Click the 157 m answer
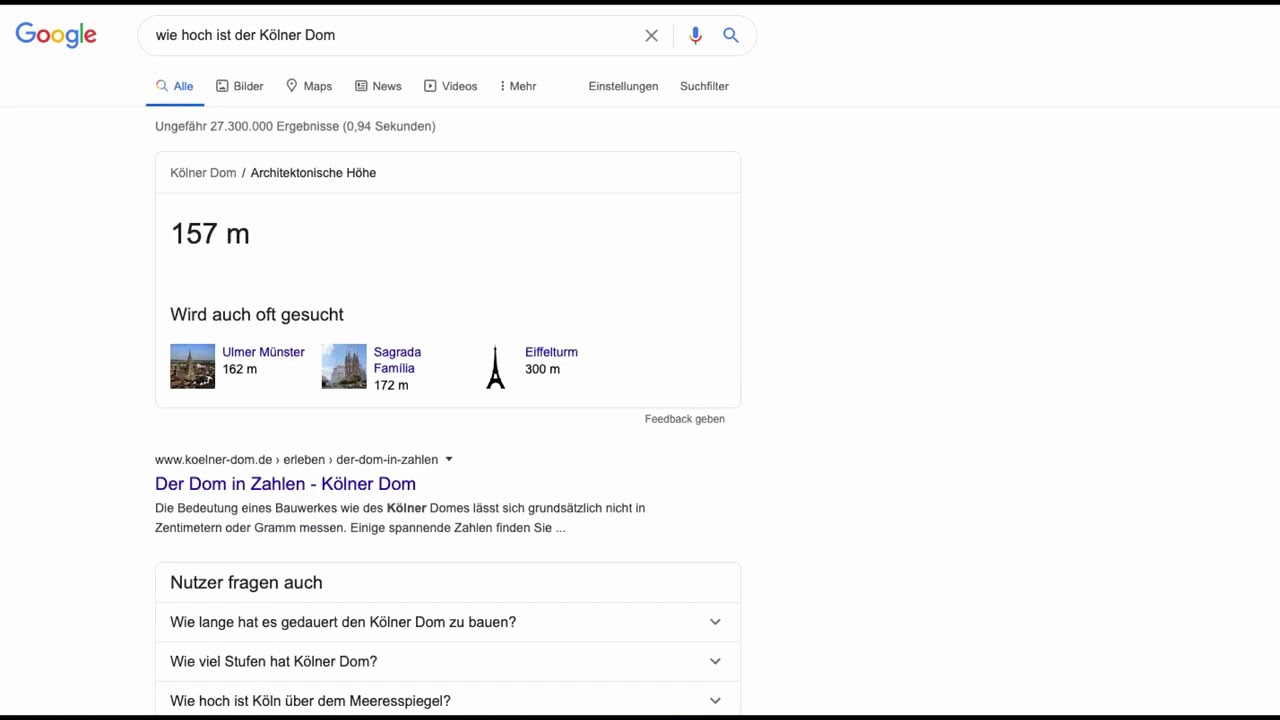 click(x=210, y=234)
